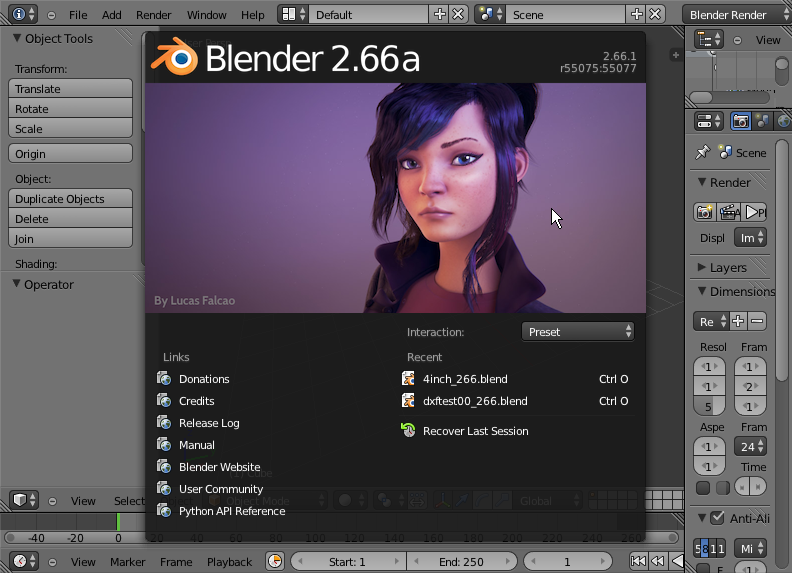792x573 pixels.
Task: Jump to the first frame
Action: click(638, 561)
